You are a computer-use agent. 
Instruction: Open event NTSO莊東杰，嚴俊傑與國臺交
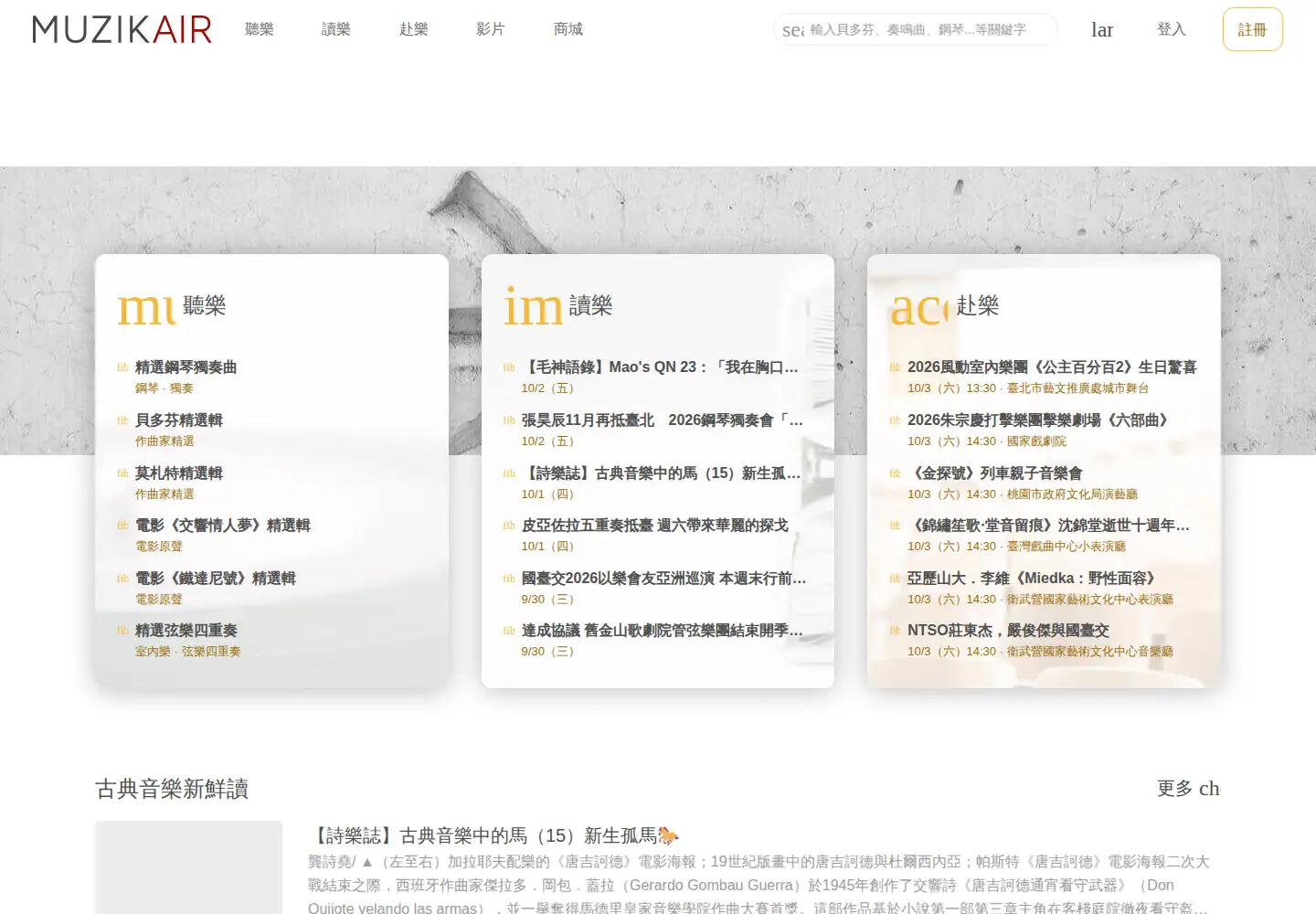(x=1008, y=631)
